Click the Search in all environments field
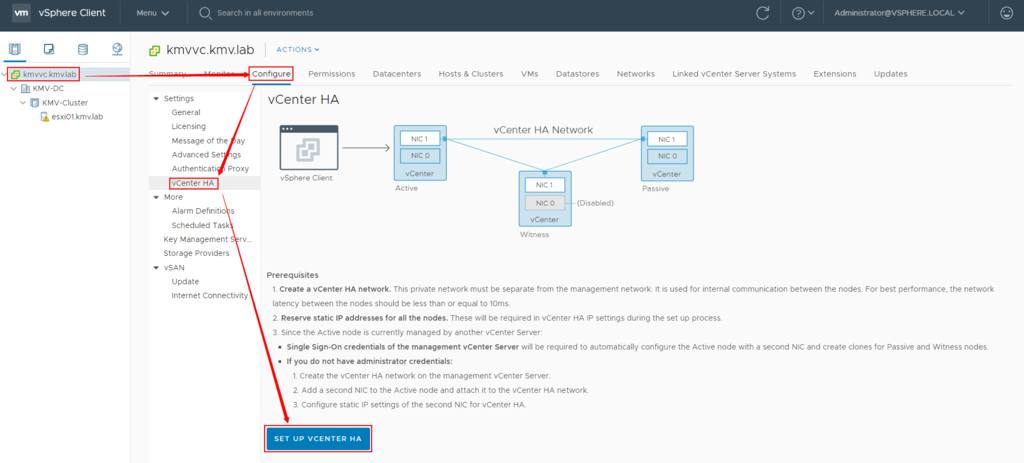 pyautogui.click(x=265, y=12)
